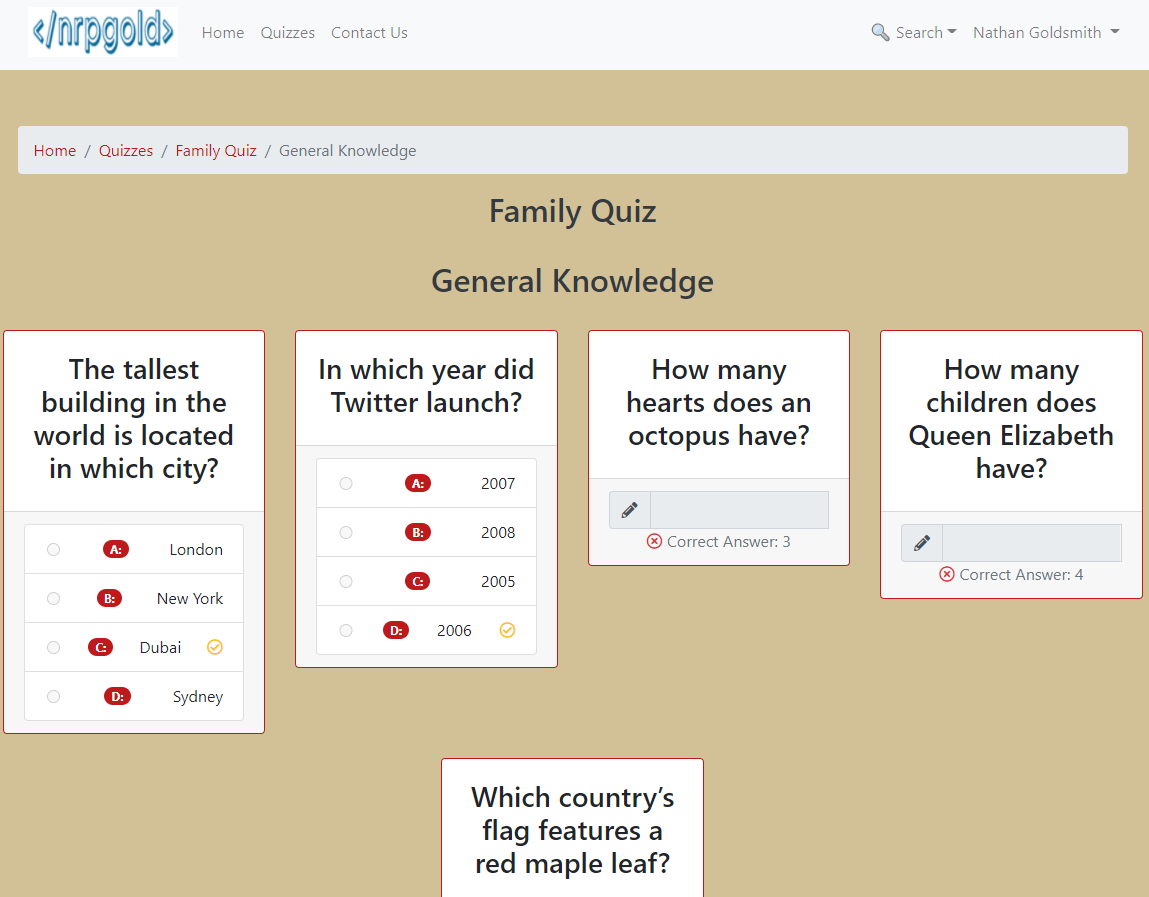Click the octopus hearts question title

[x=719, y=402]
